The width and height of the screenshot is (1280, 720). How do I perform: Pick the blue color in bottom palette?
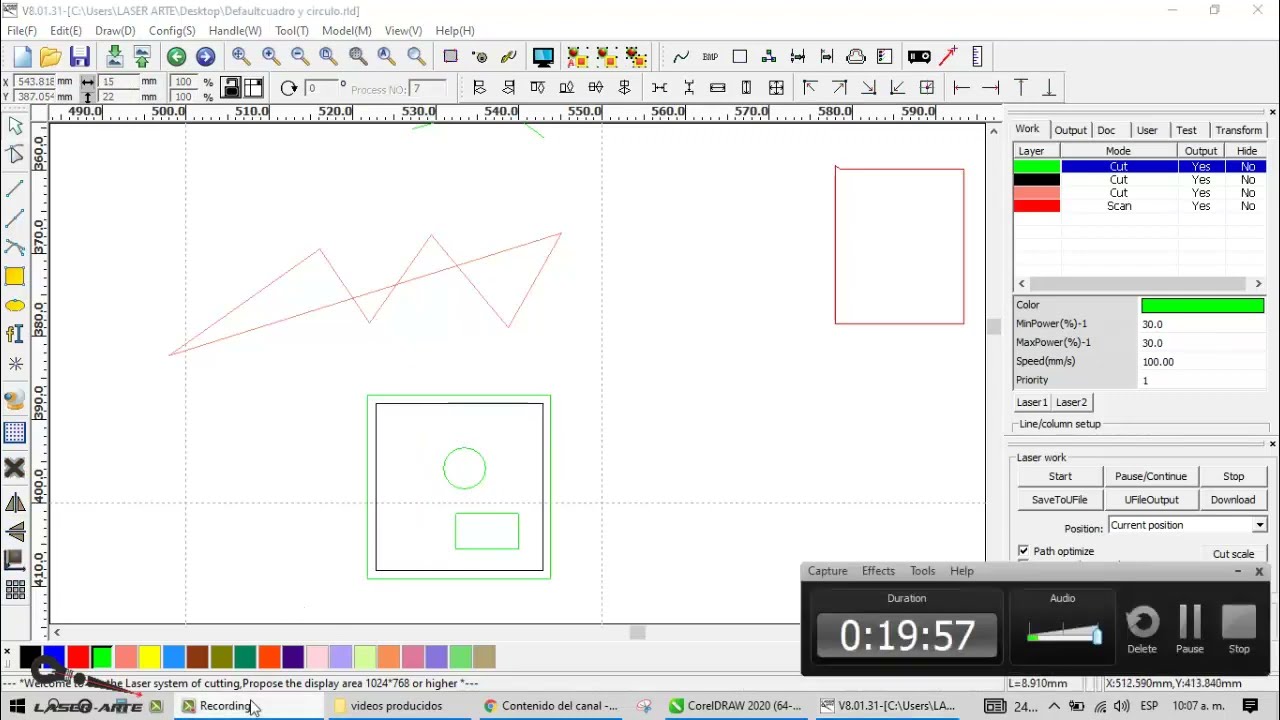point(53,657)
